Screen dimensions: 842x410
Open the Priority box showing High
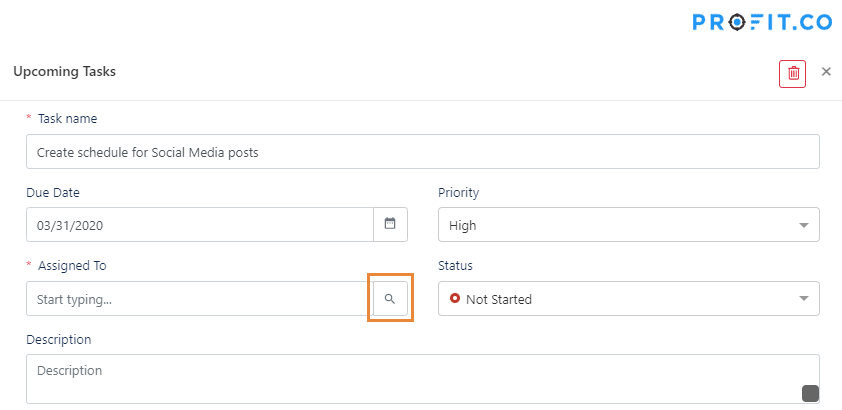(x=629, y=224)
